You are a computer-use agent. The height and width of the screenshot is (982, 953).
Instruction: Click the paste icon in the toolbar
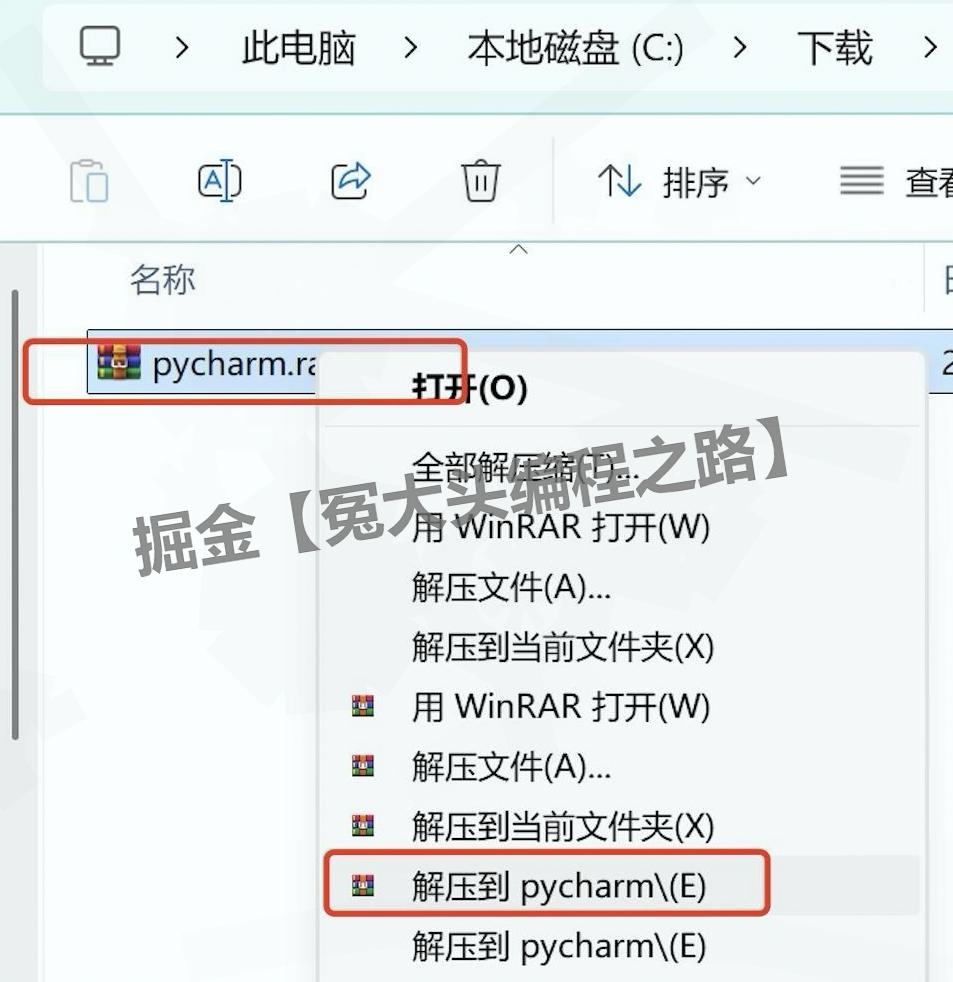point(89,181)
